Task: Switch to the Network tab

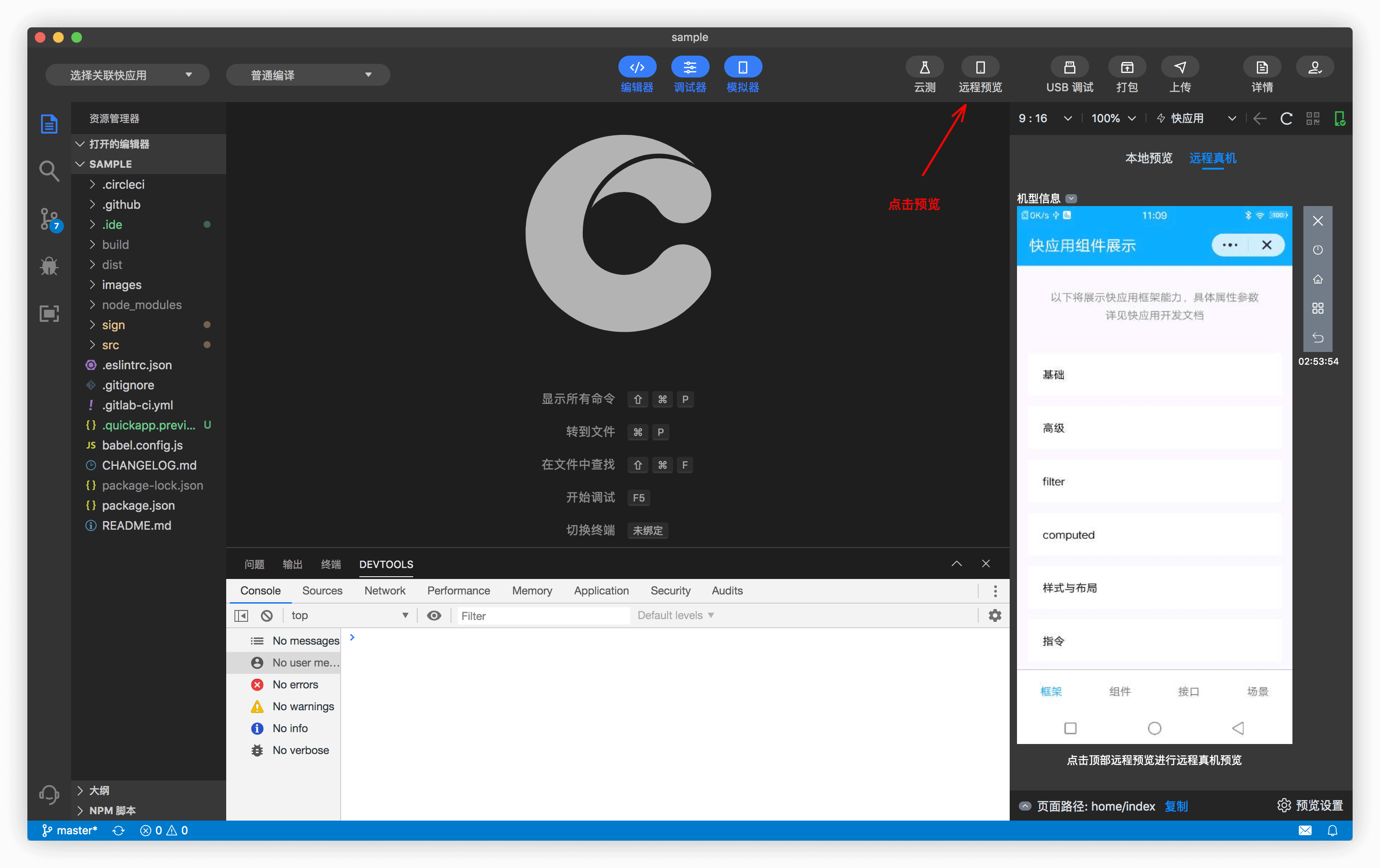Action: click(384, 591)
